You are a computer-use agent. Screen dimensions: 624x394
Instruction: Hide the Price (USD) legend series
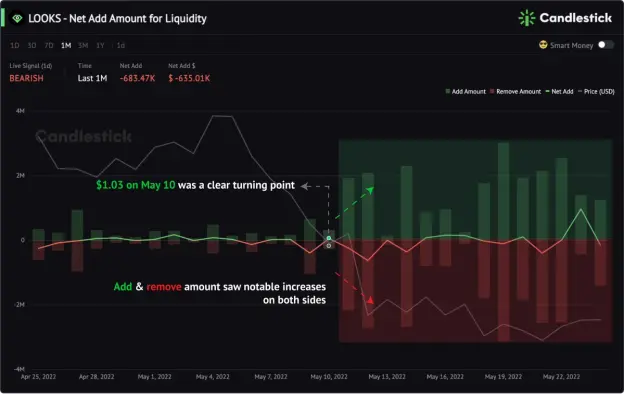pyautogui.click(x=596, y=92)
